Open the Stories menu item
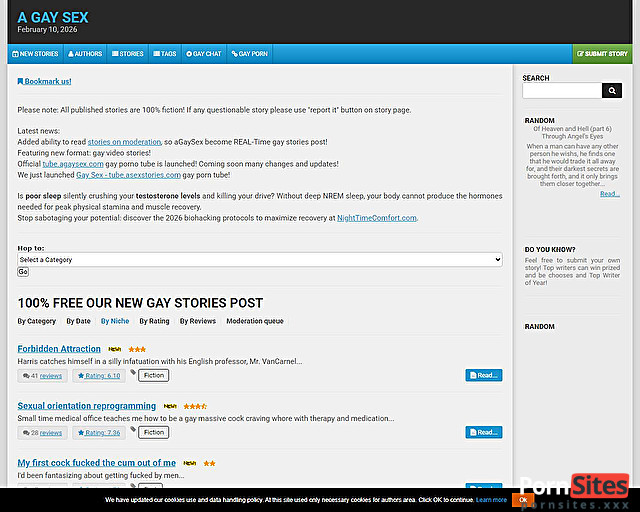 128,54
